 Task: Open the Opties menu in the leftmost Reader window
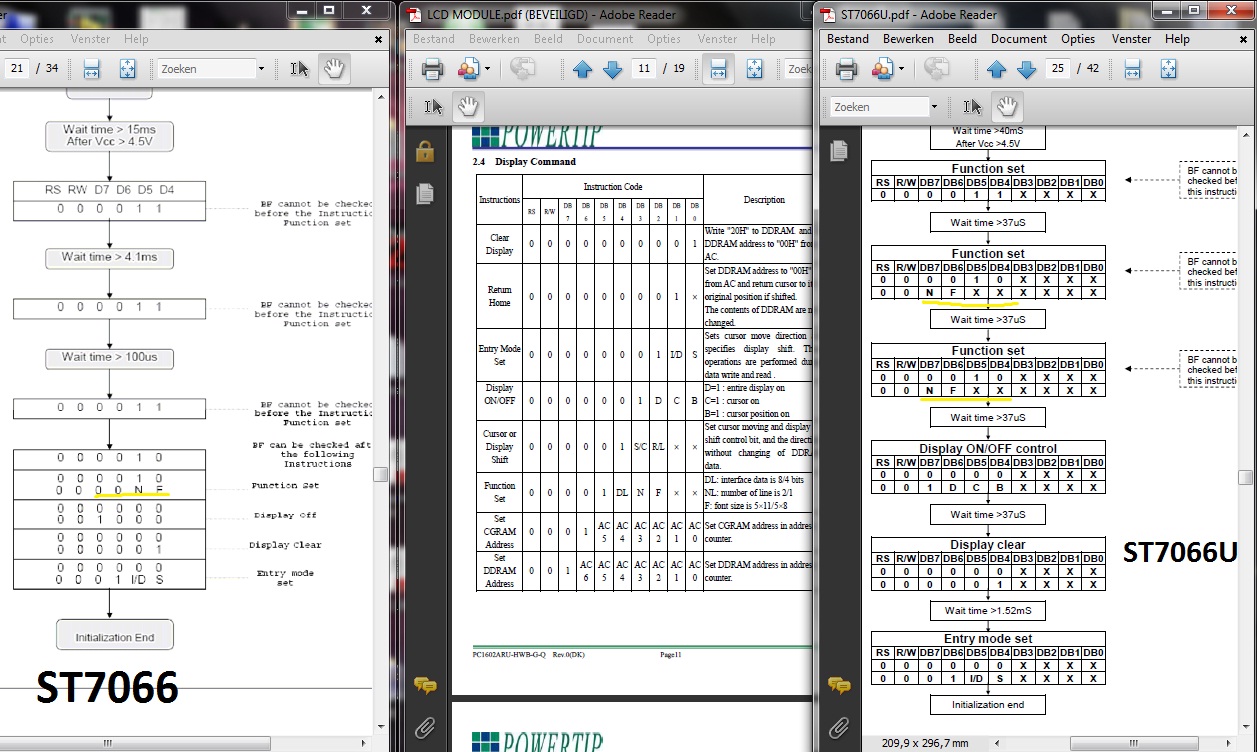[x=37, y=39]
